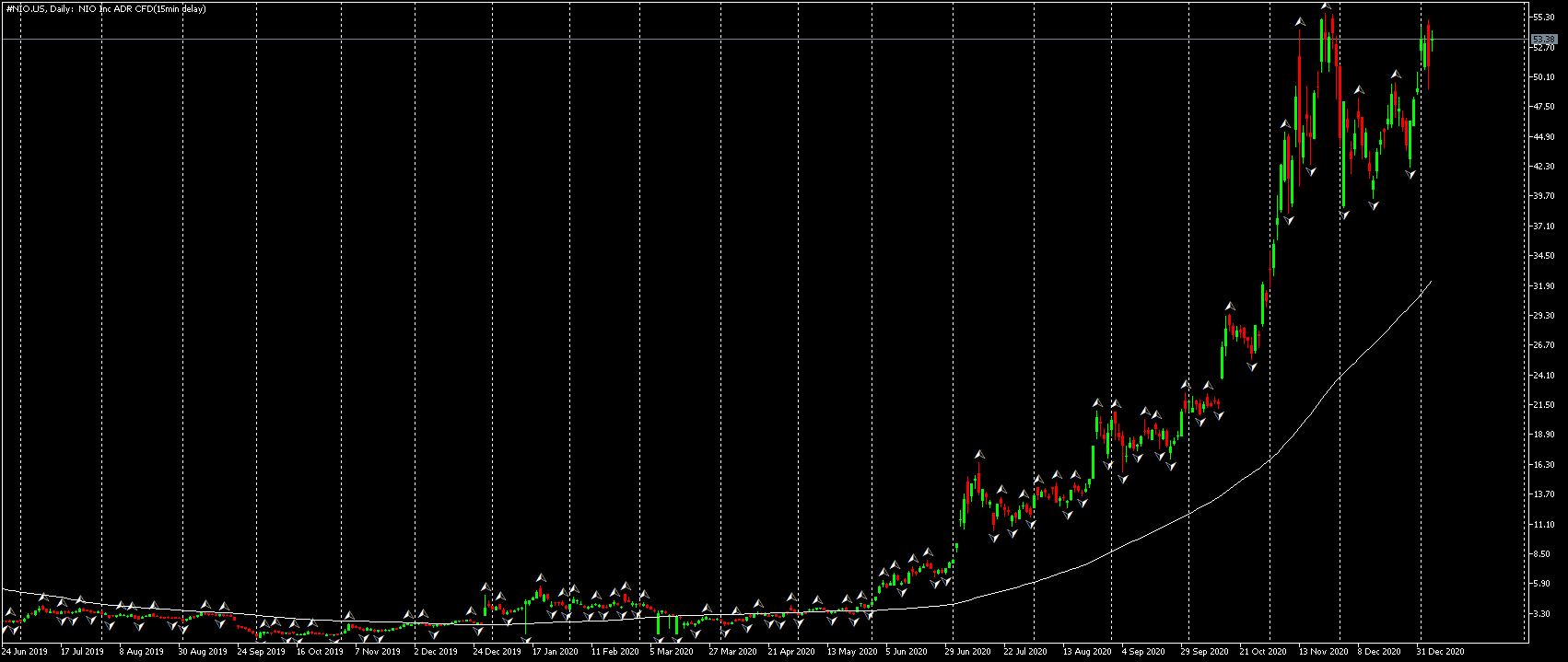This screenshot has width=1568, height=662.
Task: Click the horizontal current bid price line
Action: [765, 40]
